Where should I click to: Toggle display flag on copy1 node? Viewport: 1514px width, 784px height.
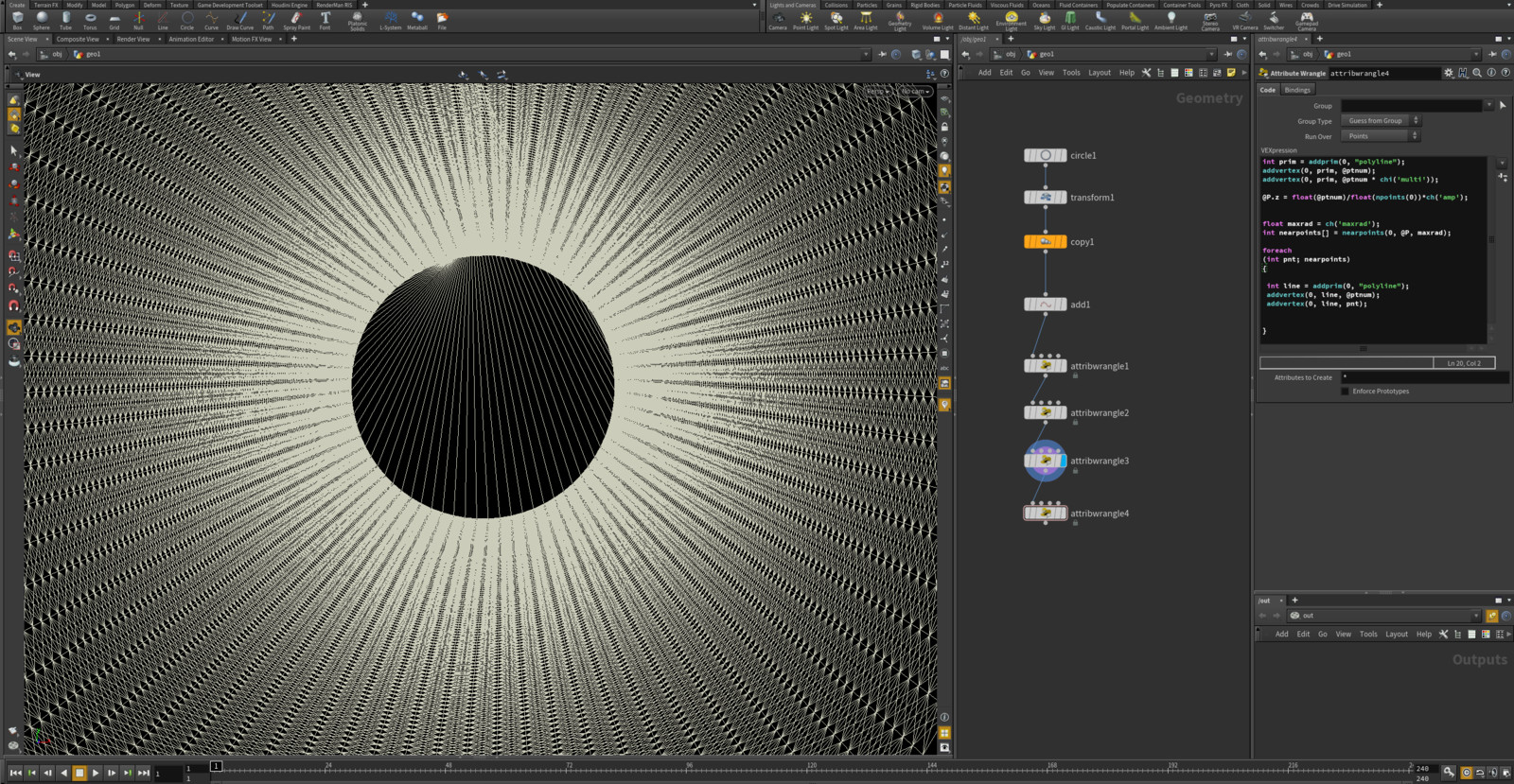[x=1063, y=242]
